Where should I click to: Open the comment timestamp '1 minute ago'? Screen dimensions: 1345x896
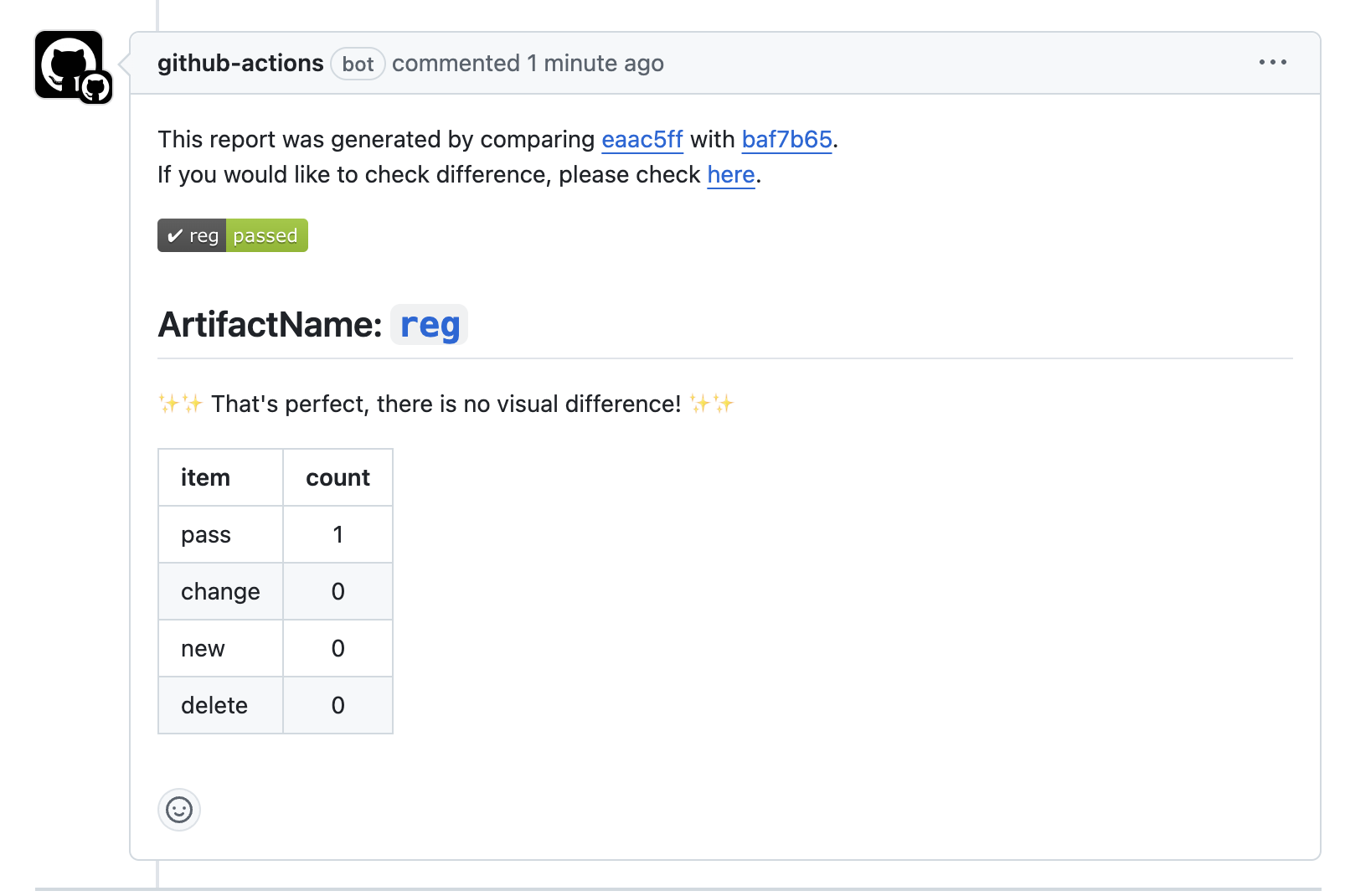595,64
